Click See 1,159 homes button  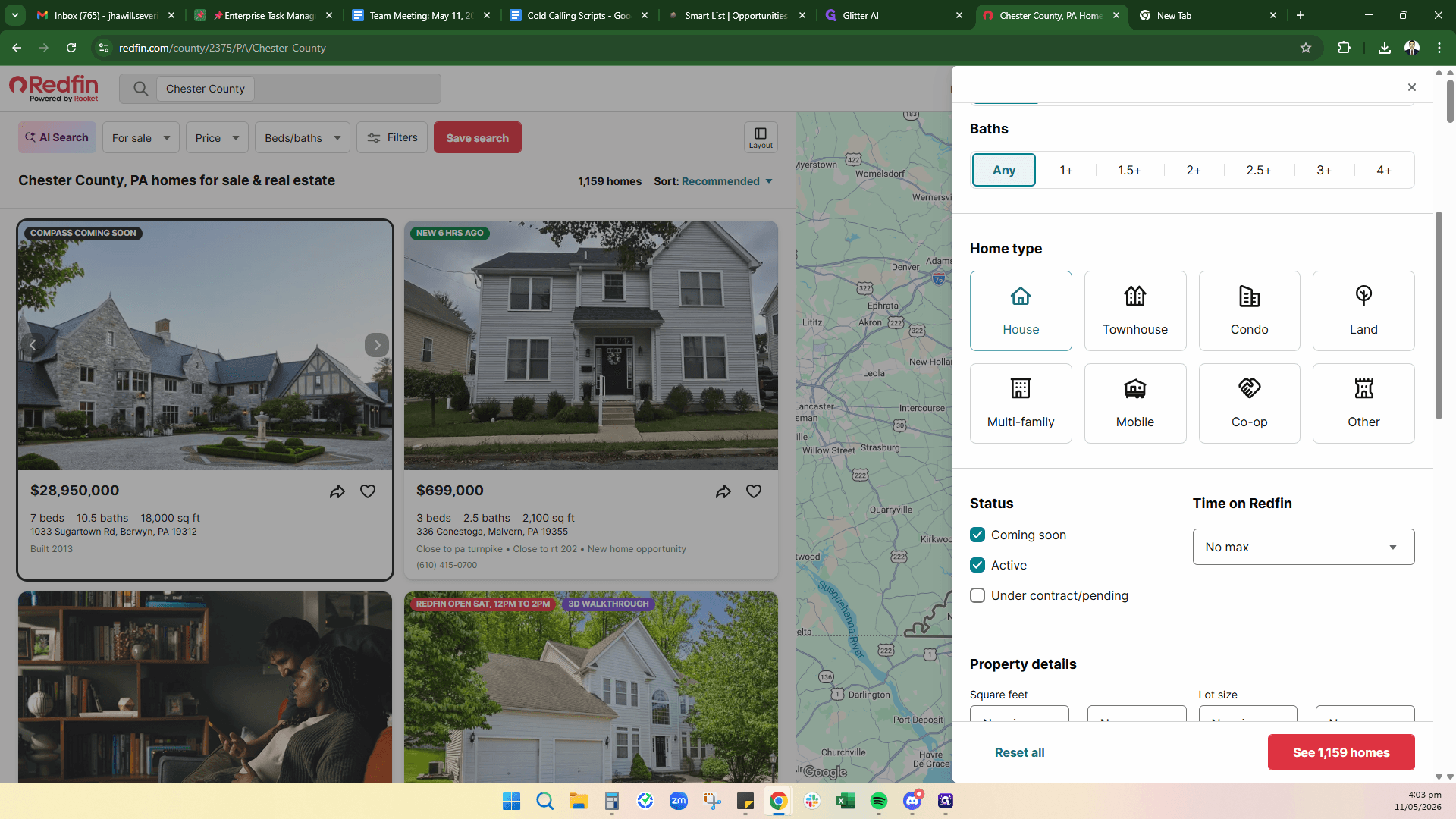(x=1341, y=752)
